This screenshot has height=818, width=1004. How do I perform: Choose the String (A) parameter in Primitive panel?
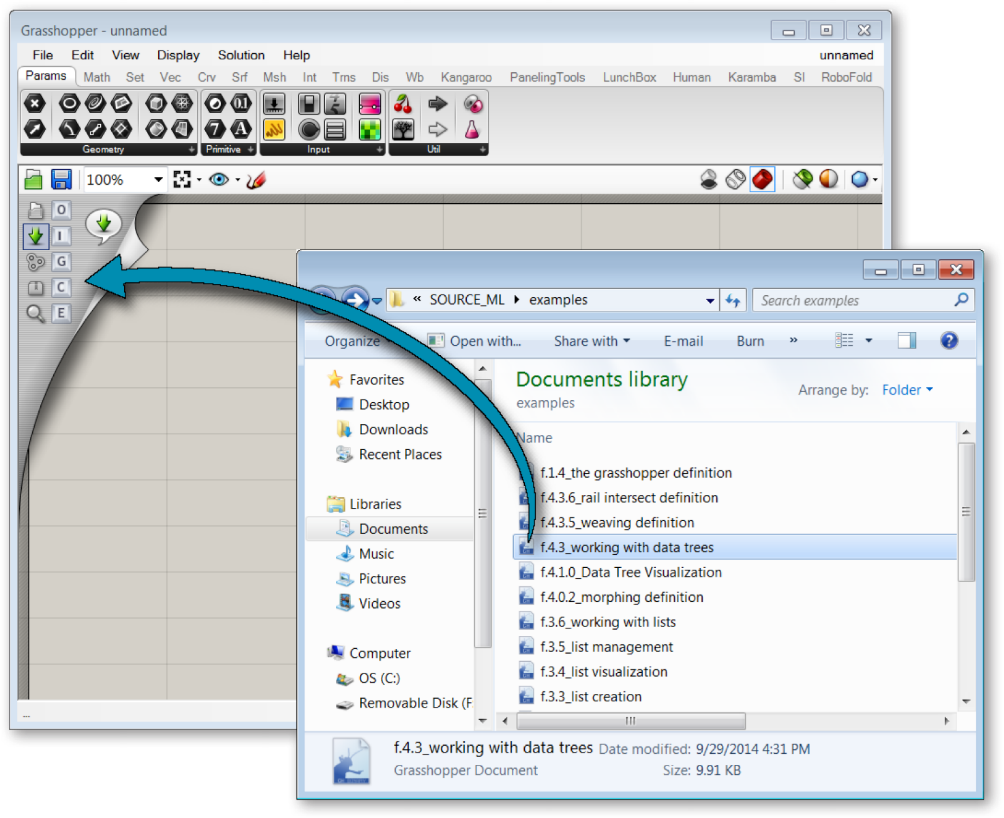(x=241, y=129)
